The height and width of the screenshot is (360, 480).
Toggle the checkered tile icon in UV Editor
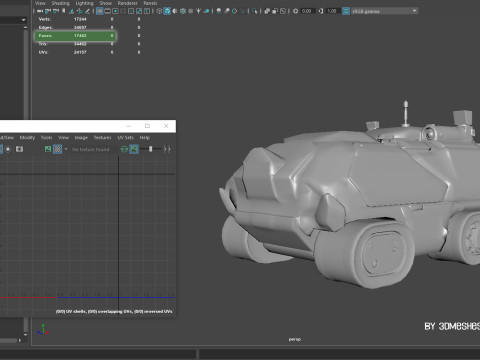pos(58,149)
